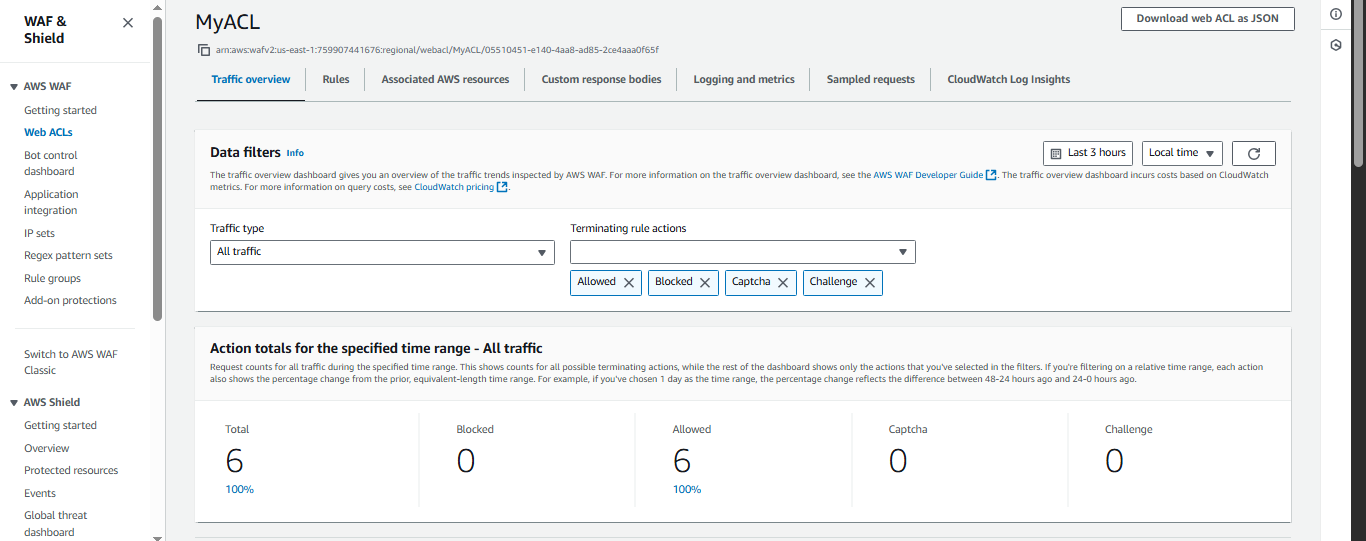Open the Data filters Info link

pyautogui.click(x=295, y=153)
